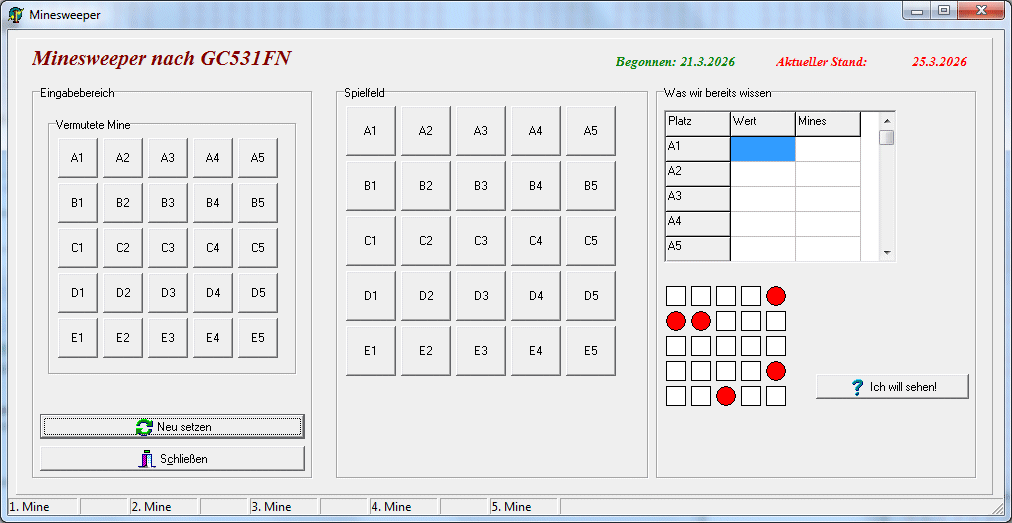1012x523 pixels.
Task: Click the top-left empty square in mine map
Action: [x=676, y=296]
